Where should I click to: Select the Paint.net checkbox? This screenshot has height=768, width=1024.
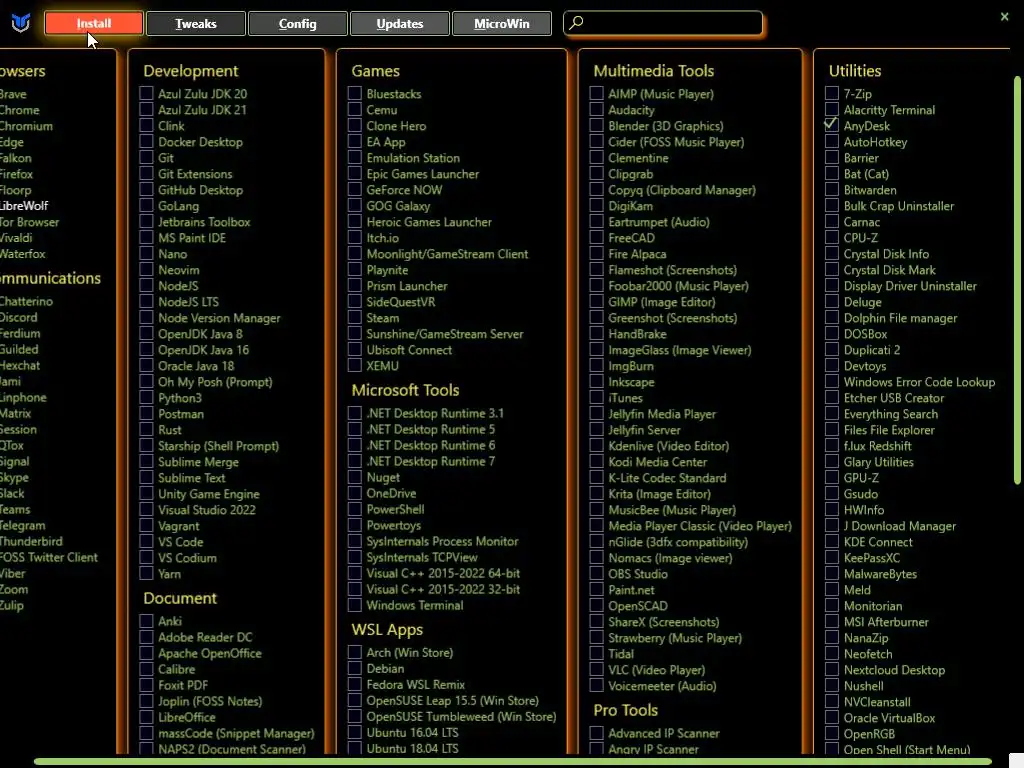pos(596,590)
